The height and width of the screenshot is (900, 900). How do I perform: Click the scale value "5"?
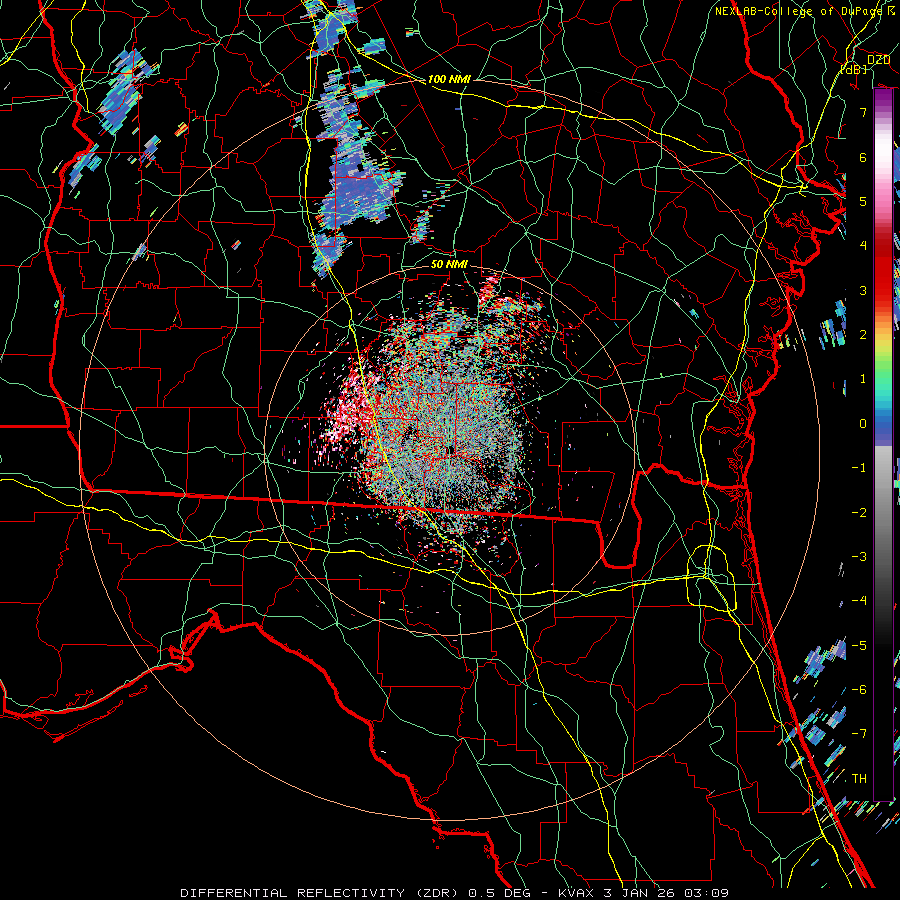pyautogui.click(x=863, y=201)
